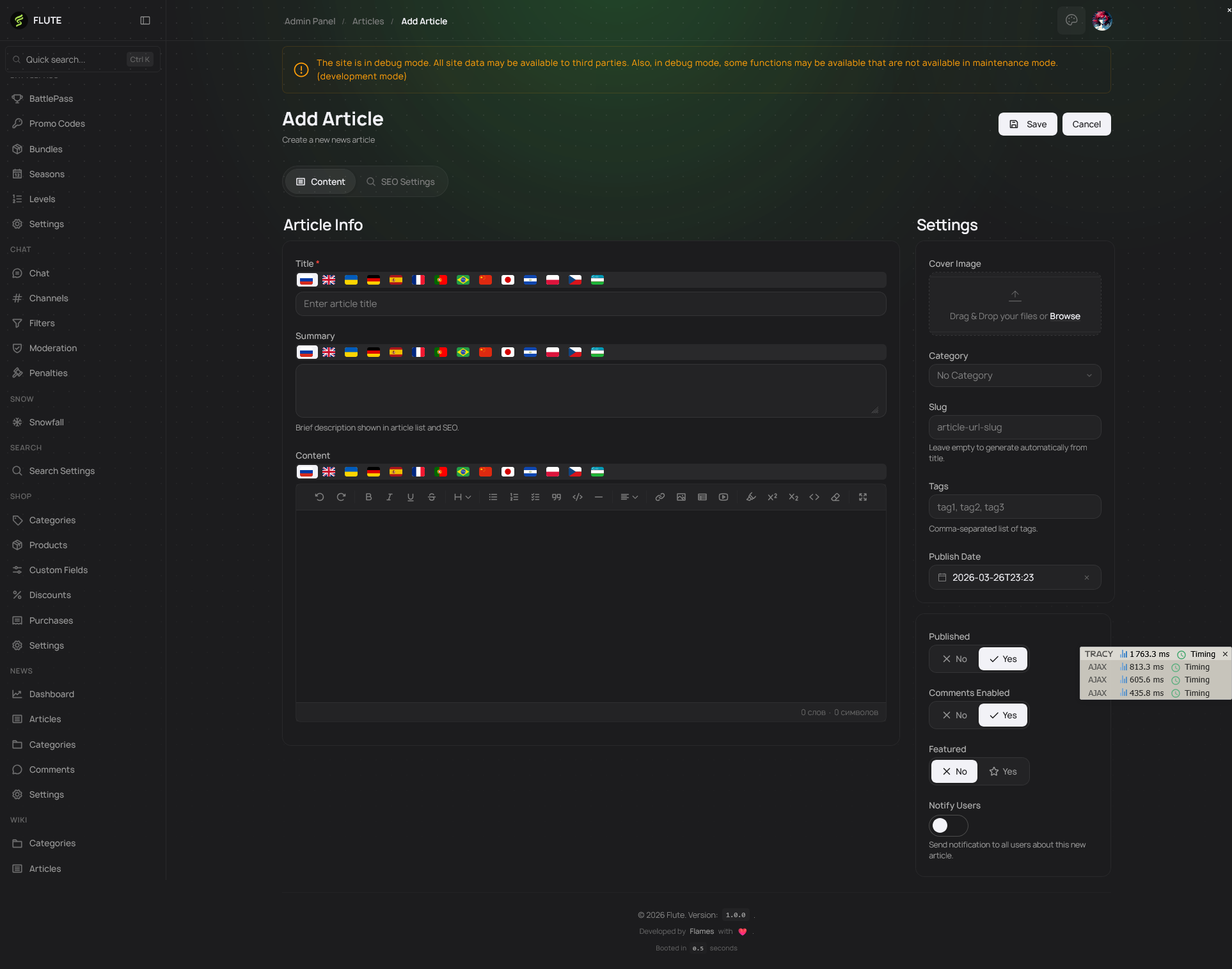Viewport: 1232px width, 969px height.
Task: Click the Save button
Action: (x=1027, y=124)
